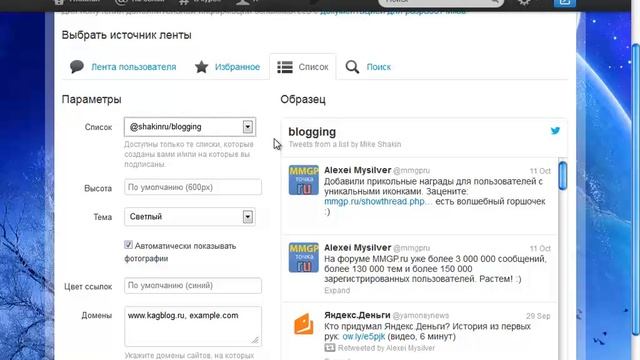Select the Список tab
This screenshot has height=360, width=640.
point(303,67)
